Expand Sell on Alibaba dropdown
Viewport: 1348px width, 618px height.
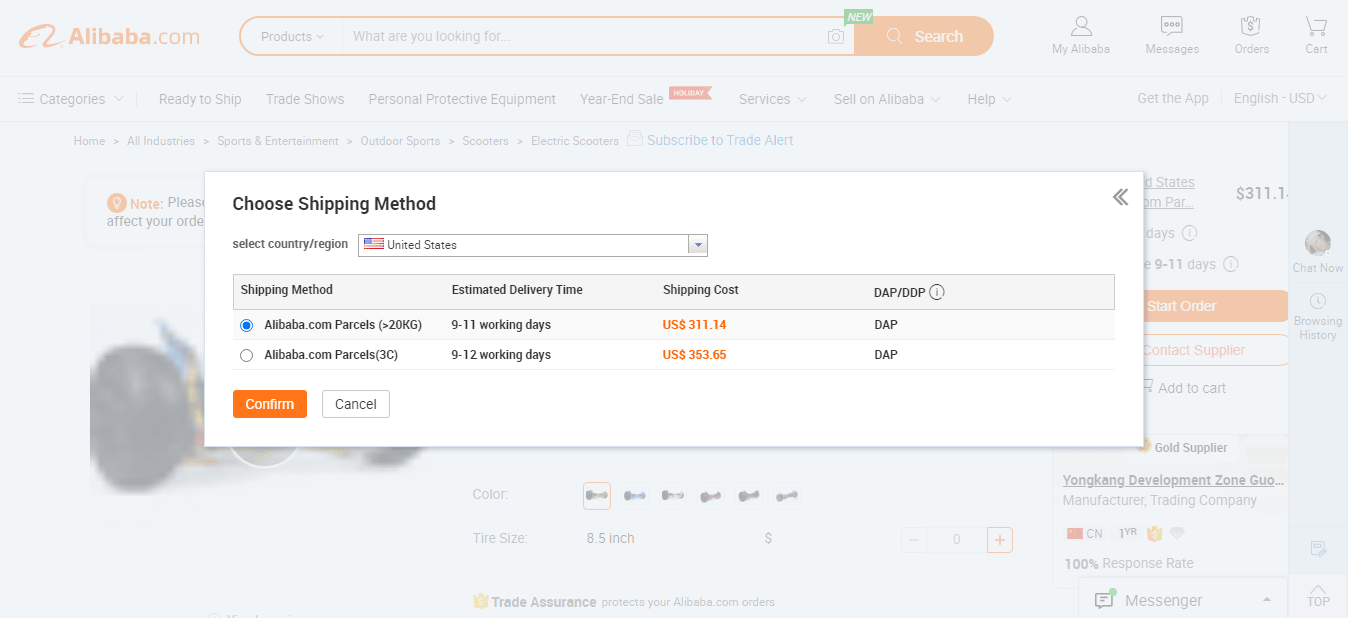tap(887, 99)
